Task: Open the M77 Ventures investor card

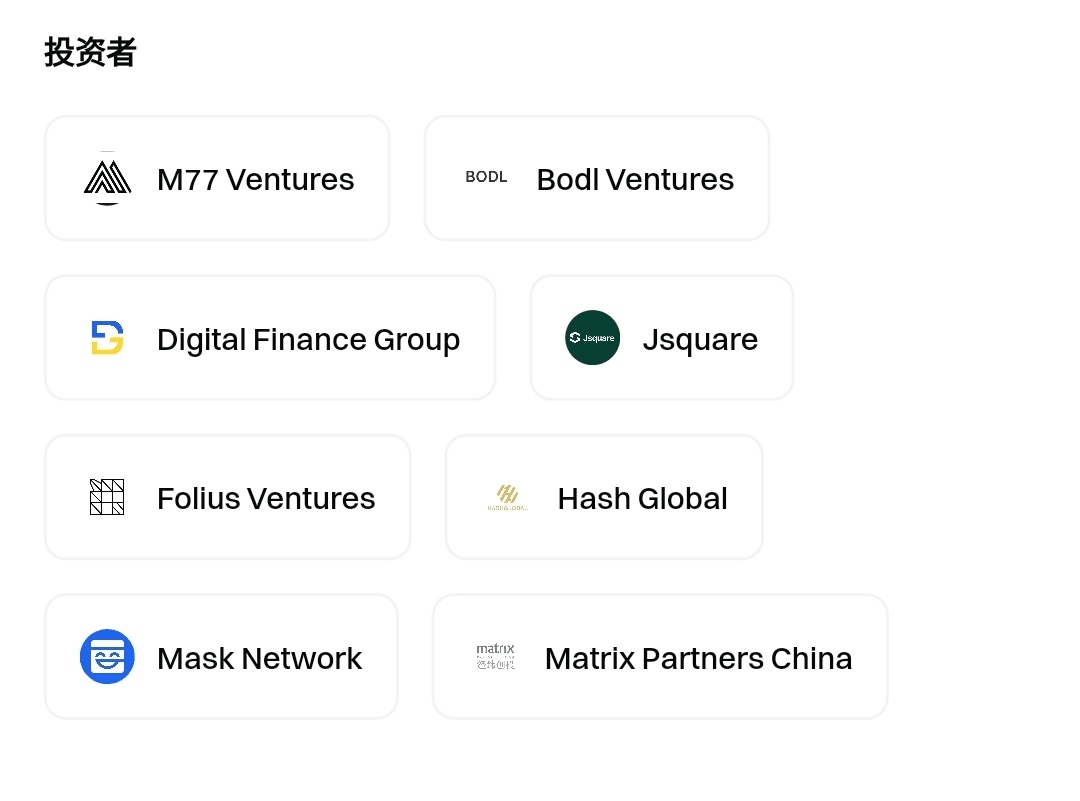Action: point(218,178)
